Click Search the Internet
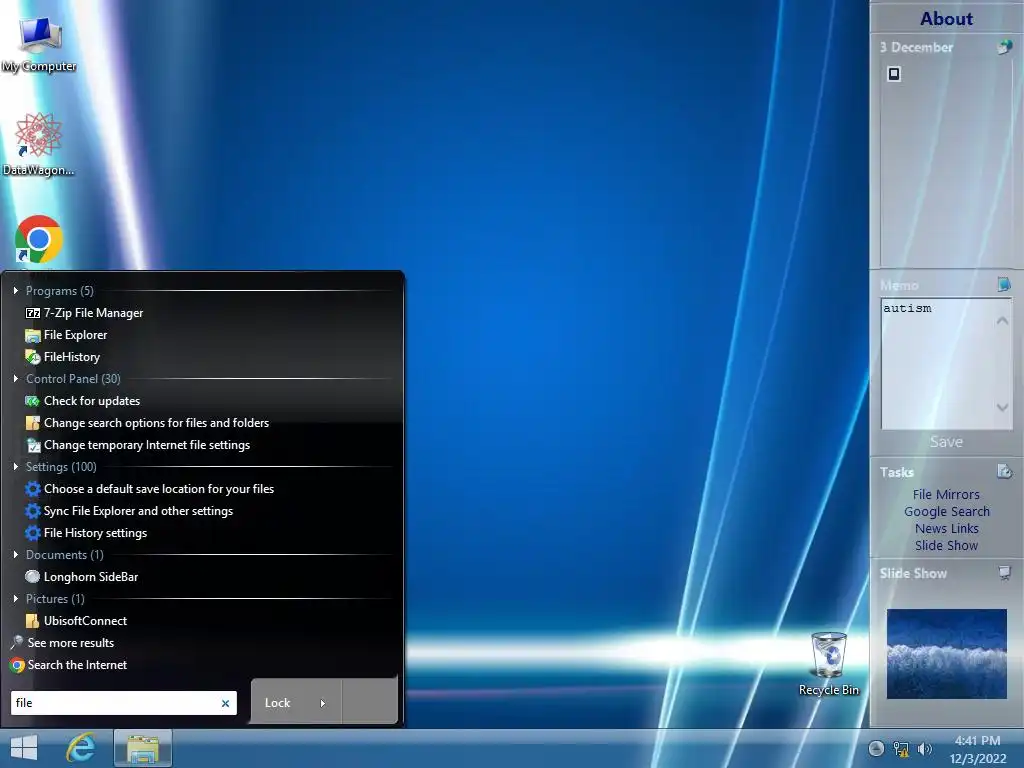This screenshot has height=768, width=1024. pos(69,665)
